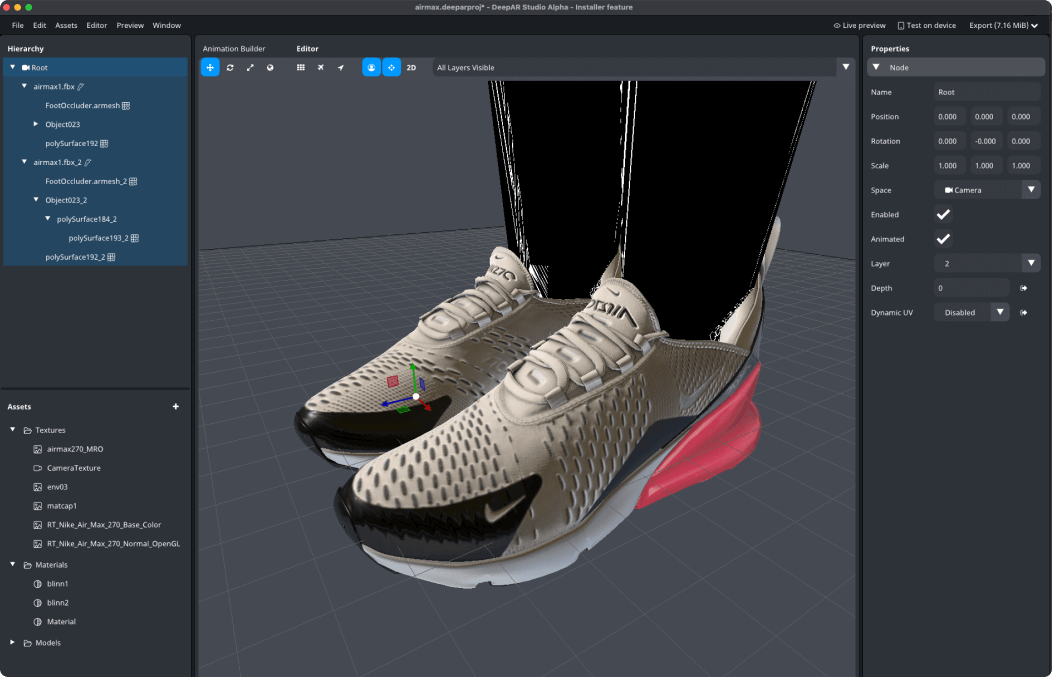Open the Assets menu in the menu bar
The width and height of the screenshot is (1052, 677).
pyautogui.click(x=66, y=25)
